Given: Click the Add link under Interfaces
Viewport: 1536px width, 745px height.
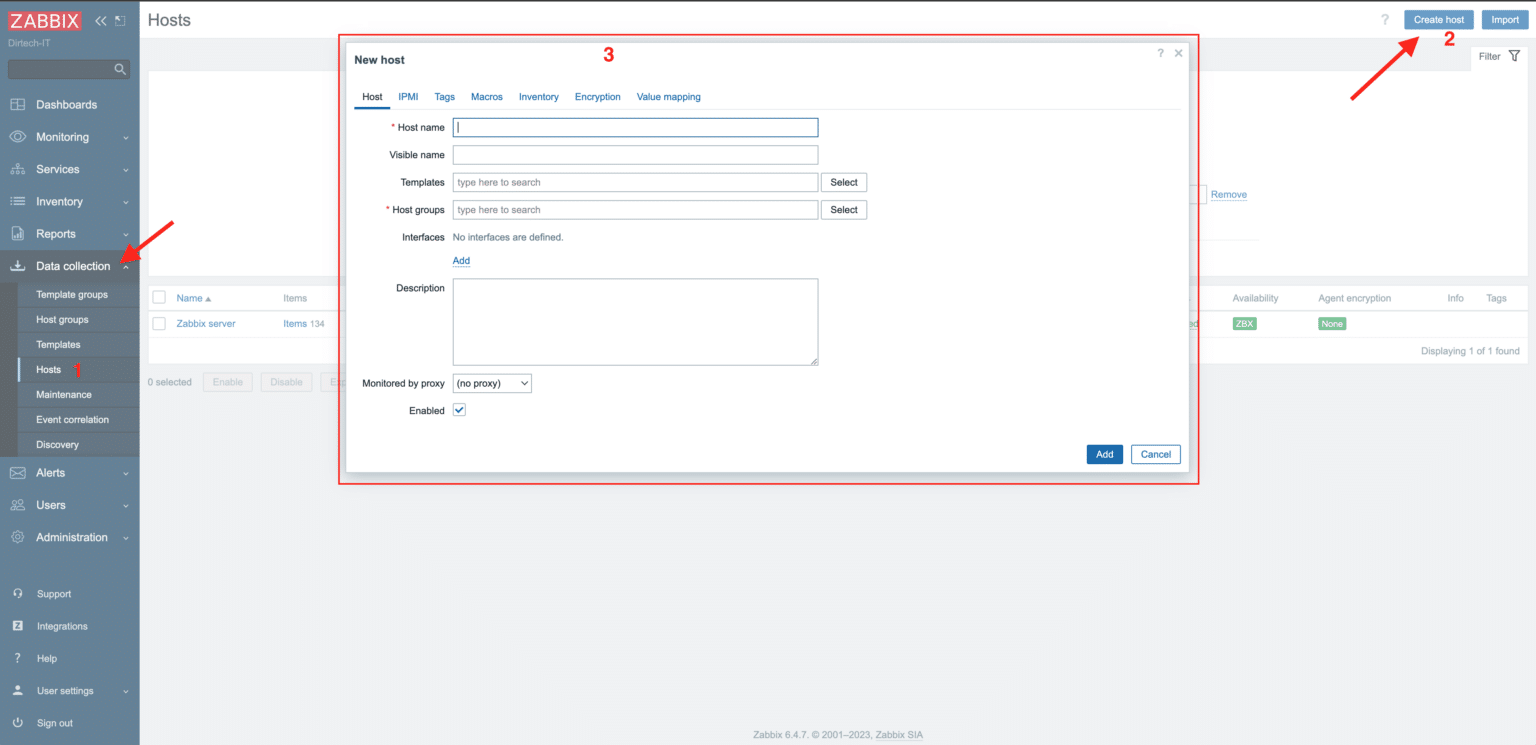Looking at the screenshot, I should click(461, 260).
